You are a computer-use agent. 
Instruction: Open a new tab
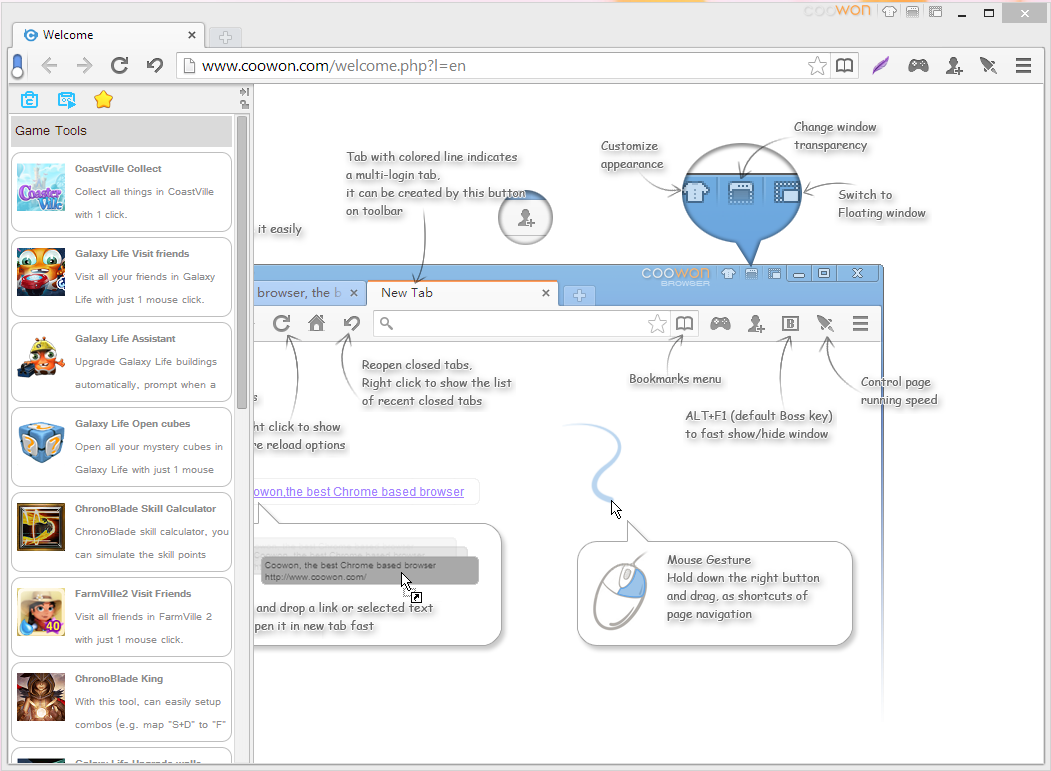tap(225, 38)
